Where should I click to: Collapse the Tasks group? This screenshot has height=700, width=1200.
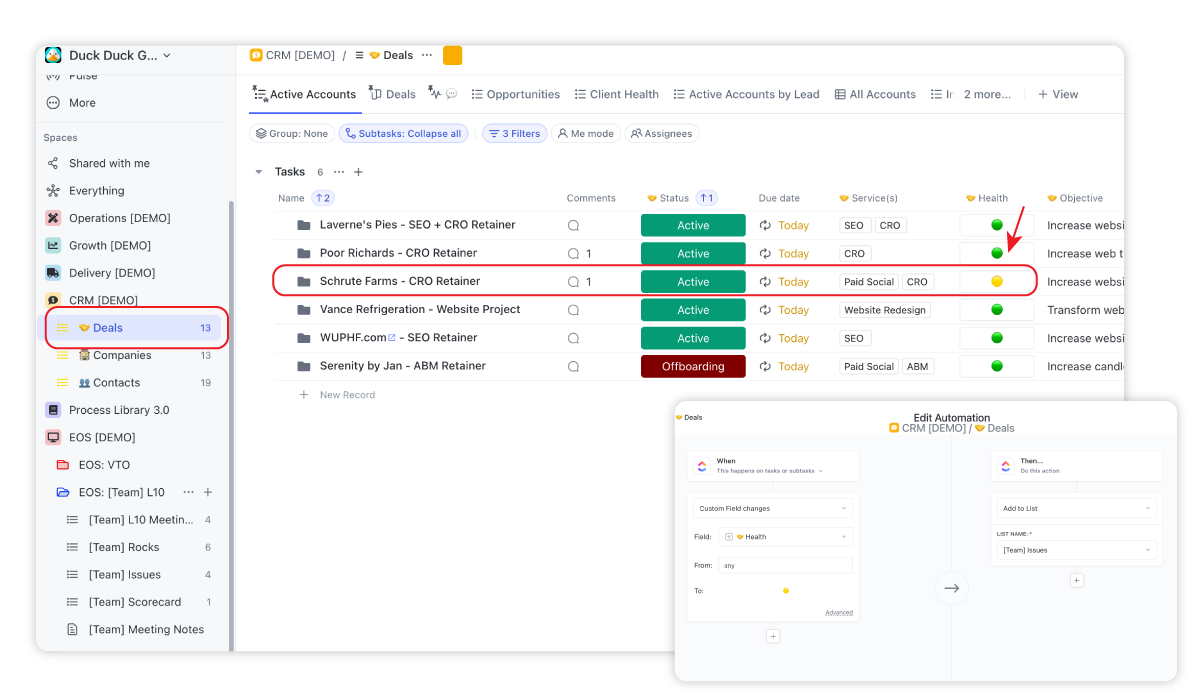tap(259, 172)
